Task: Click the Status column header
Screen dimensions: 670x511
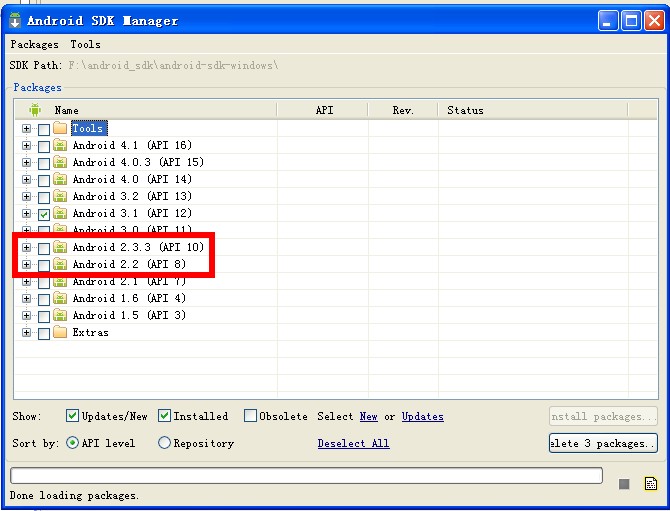Action: pos(533,110)
